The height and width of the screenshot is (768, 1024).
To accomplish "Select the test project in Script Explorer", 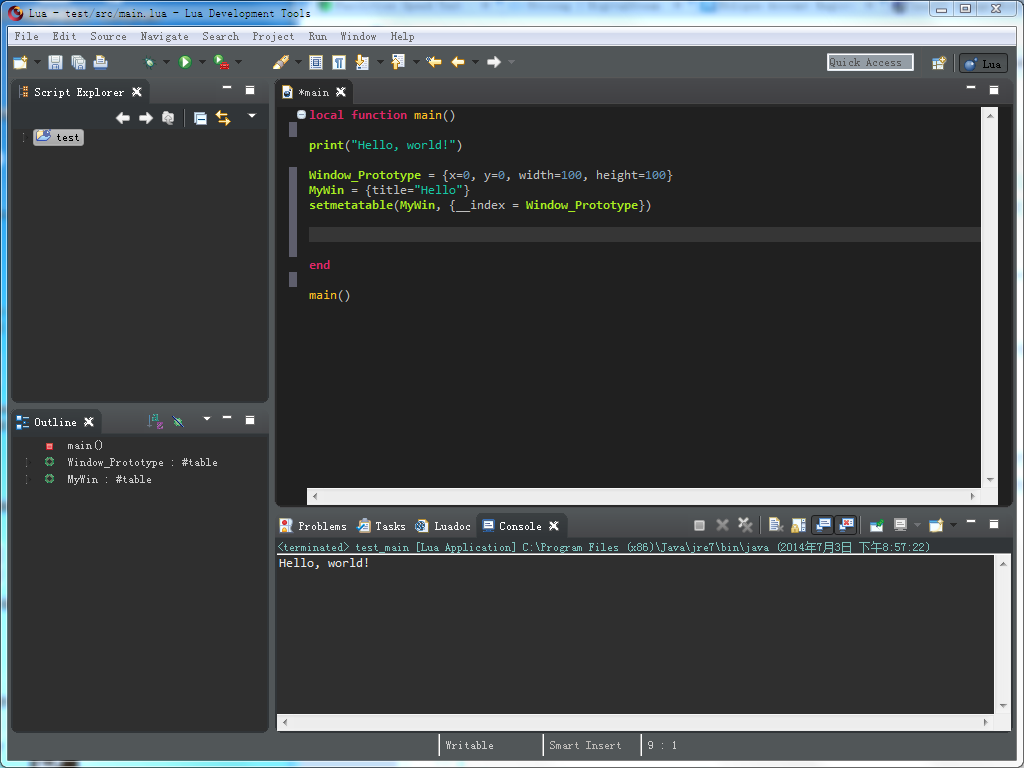I will click(x=67, y=137).
